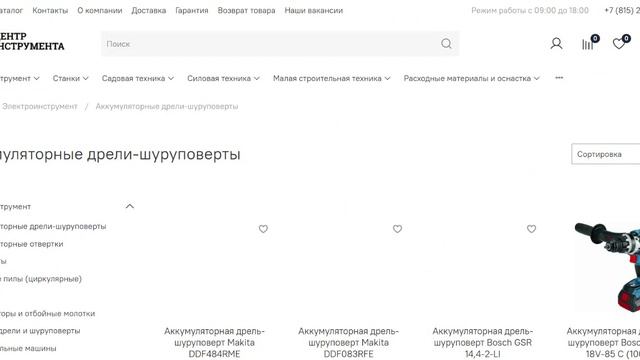Open Гарантия page
This screenshot has width=640, height=360.
(x=192, y=11)
